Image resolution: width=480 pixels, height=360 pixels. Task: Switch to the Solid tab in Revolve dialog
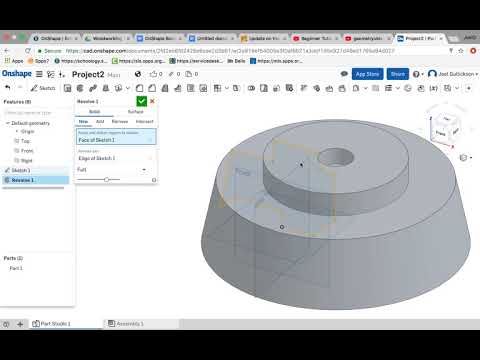[x=95, y=112]
